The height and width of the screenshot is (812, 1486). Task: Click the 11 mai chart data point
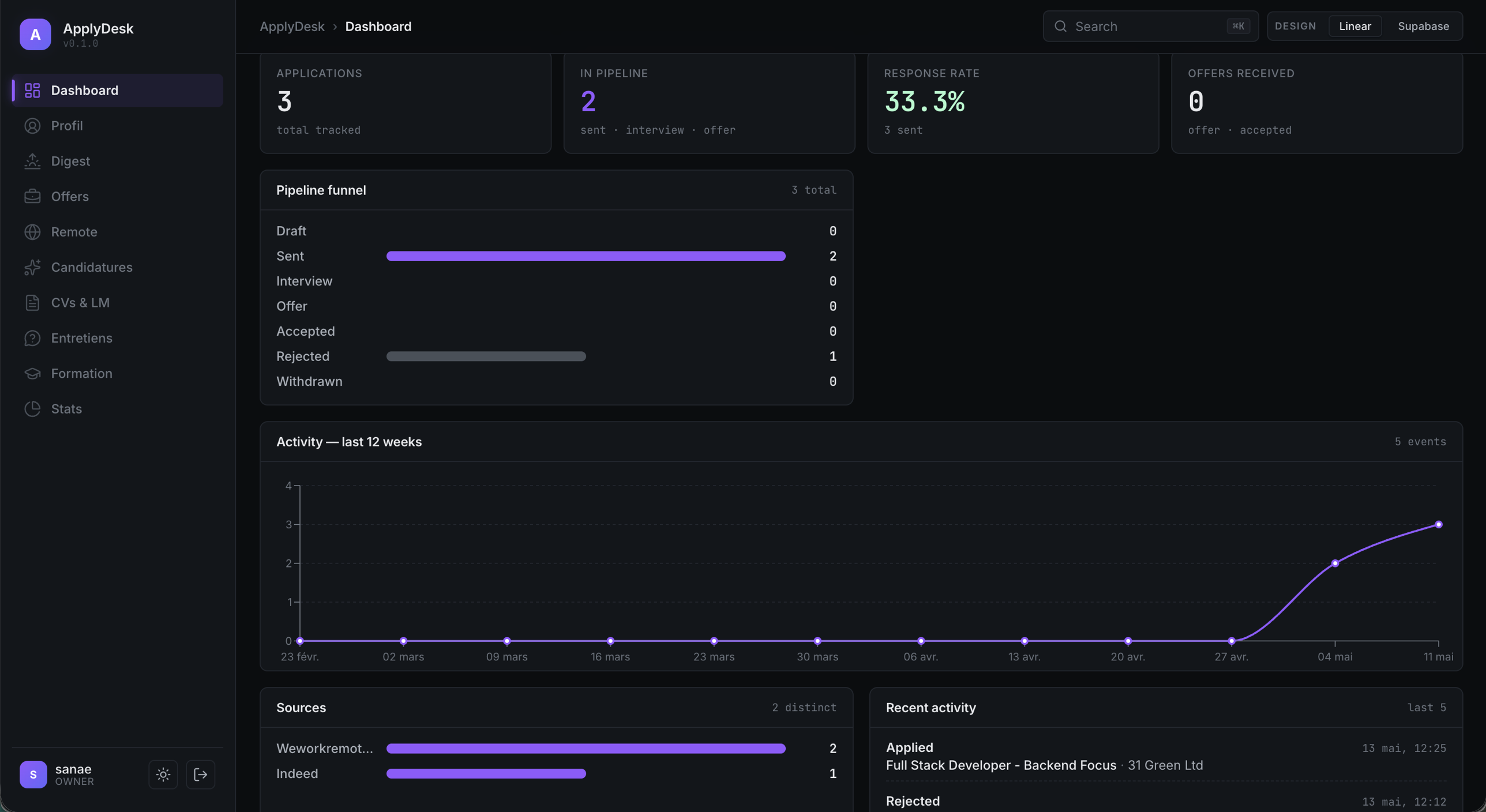click(1439, 525)
